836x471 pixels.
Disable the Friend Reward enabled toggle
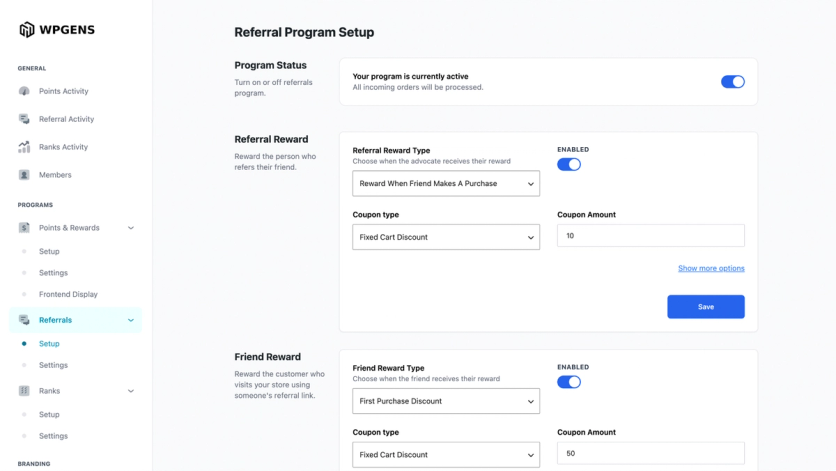569,382
